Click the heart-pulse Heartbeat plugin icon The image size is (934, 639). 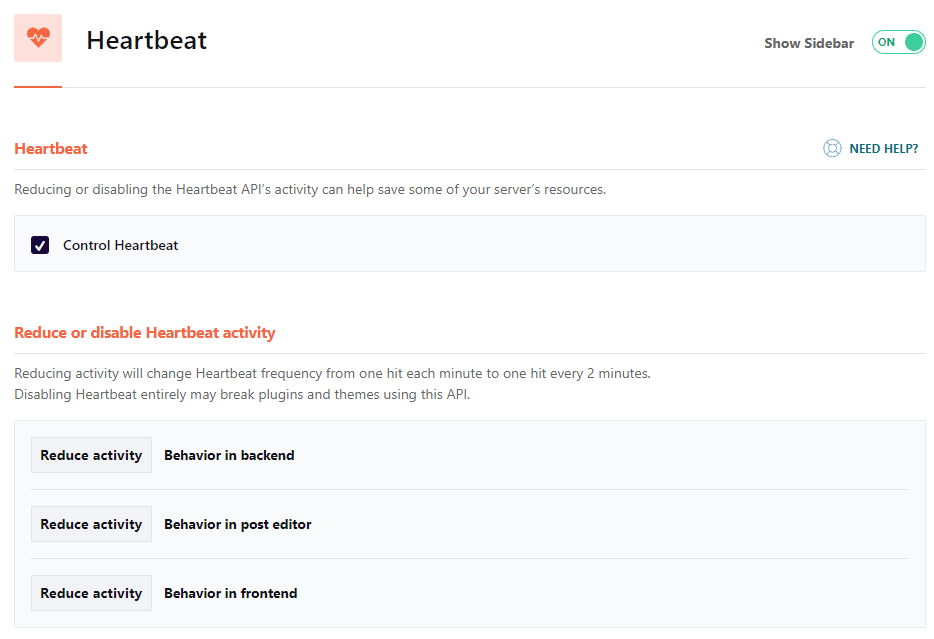coord(37,37)
